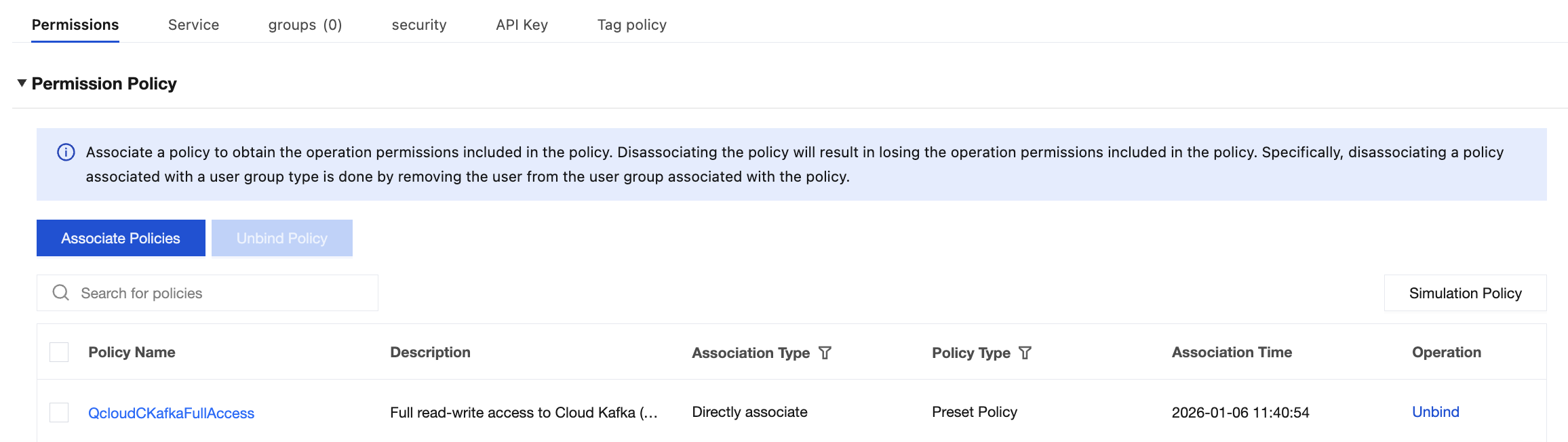Select all policies with the header checkbox
Image resolution: width=1568 pixels, height=442 pixels.
point(59,353)
